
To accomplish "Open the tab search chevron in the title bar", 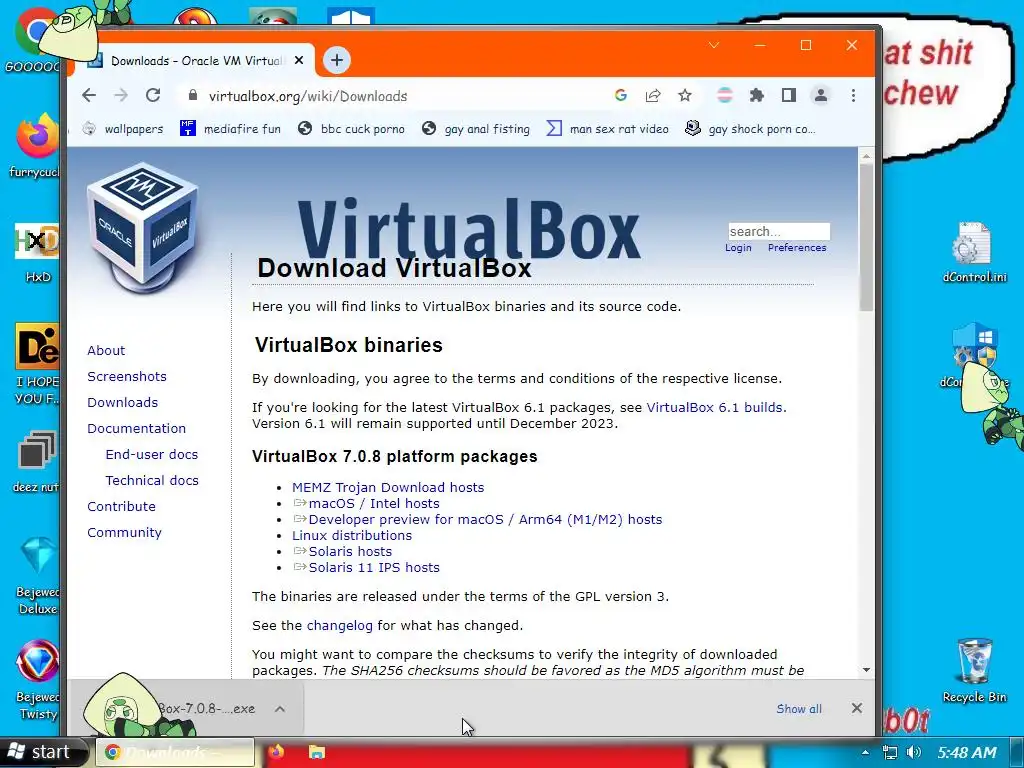I will coord(714,45).
